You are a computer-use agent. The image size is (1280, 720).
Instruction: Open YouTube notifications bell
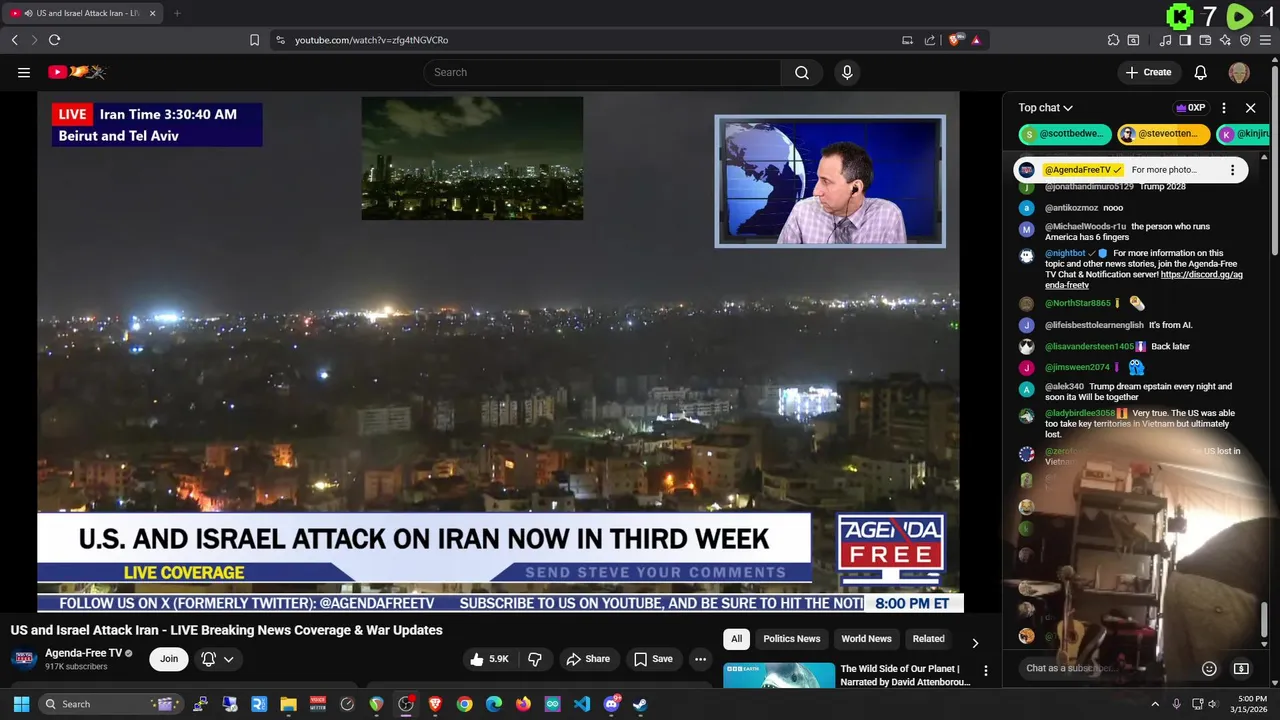(1201, 72)
